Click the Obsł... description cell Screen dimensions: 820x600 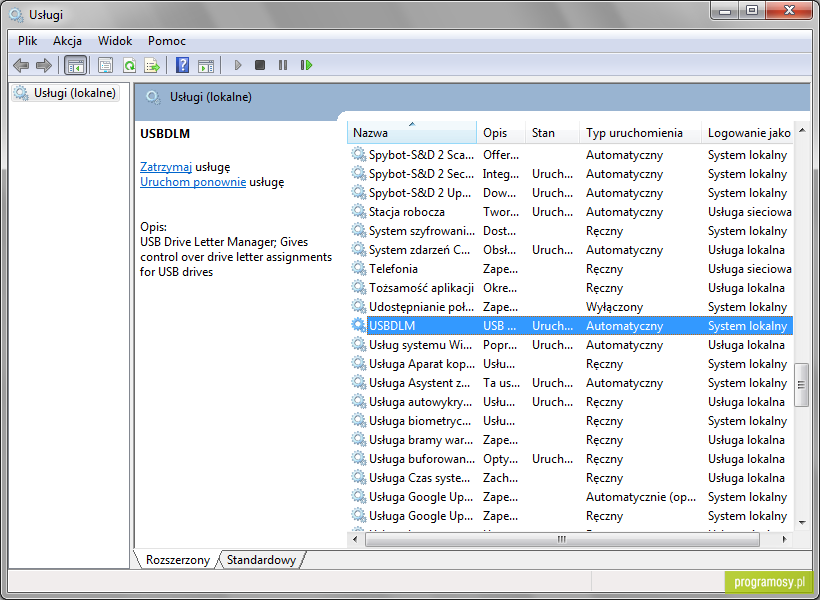point(499,250)
